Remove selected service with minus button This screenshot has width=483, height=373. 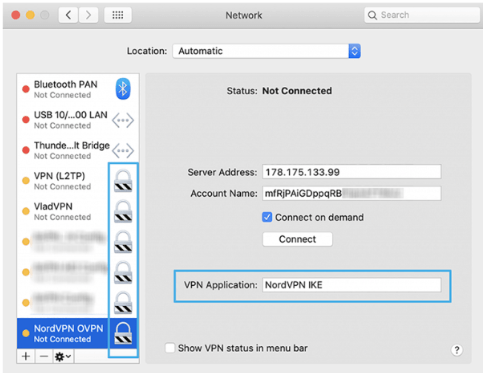(44, 356)
